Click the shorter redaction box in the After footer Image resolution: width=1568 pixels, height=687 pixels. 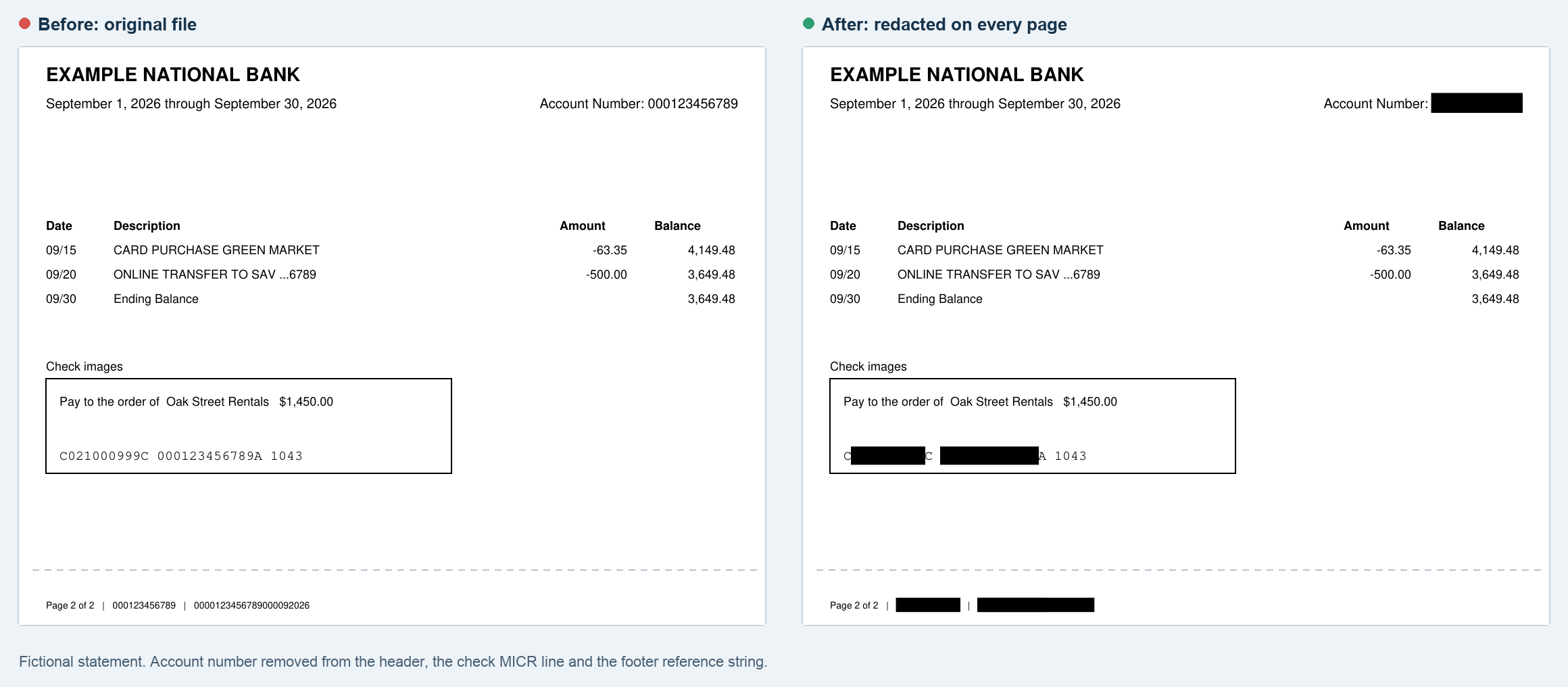coord(928,605)
